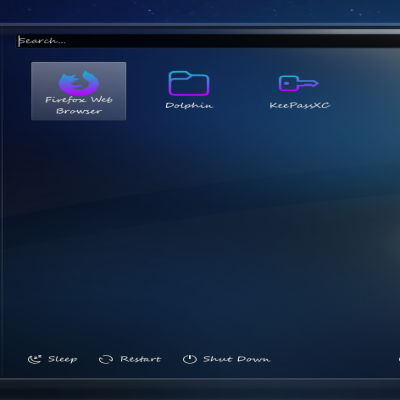400x400 pixels.
Task: Click the empty area below the app grid
Action: [x=200, y=233]
